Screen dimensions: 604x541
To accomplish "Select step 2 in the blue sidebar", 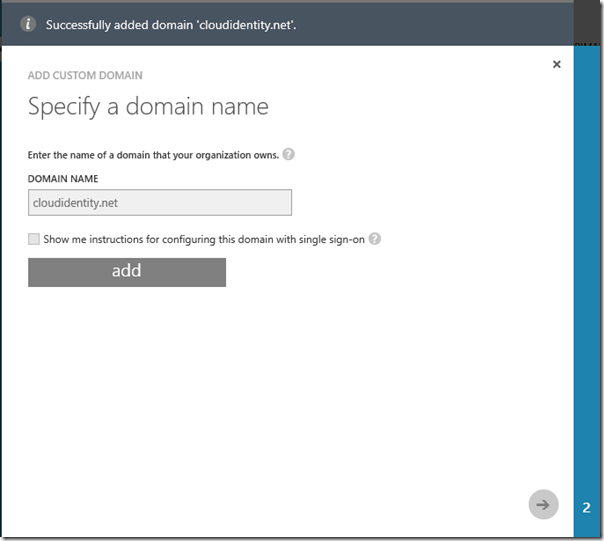I will [x=586, y=507].
